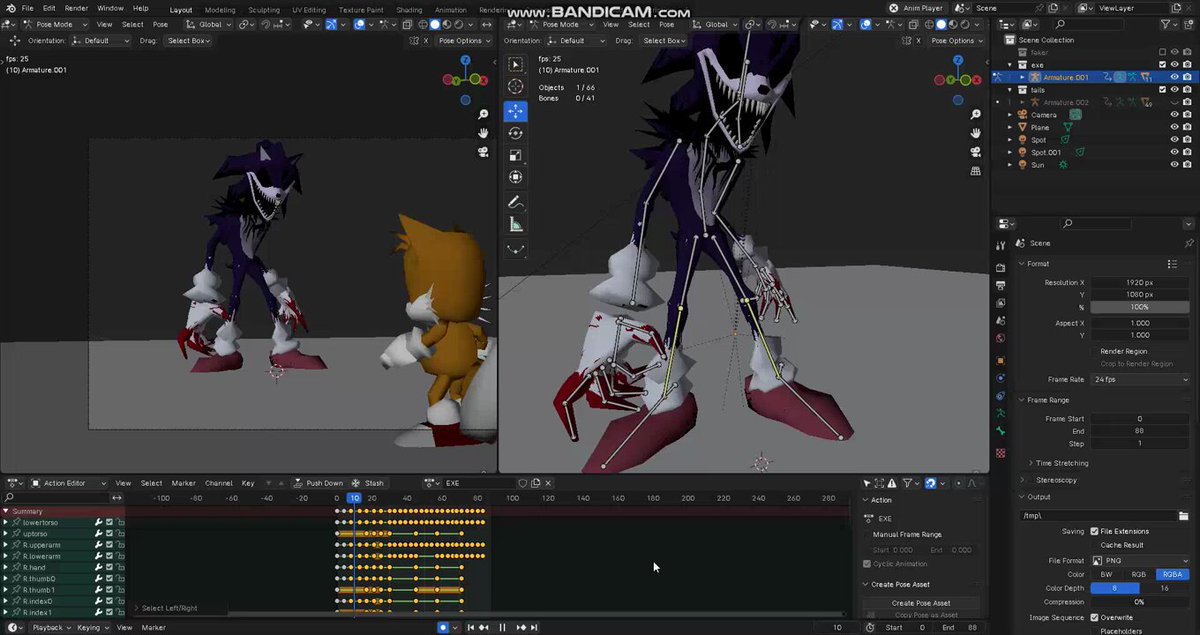Open the Render properties tab icon
The width and height of the screenshot is (1200, 635).
coord(1001,267)
